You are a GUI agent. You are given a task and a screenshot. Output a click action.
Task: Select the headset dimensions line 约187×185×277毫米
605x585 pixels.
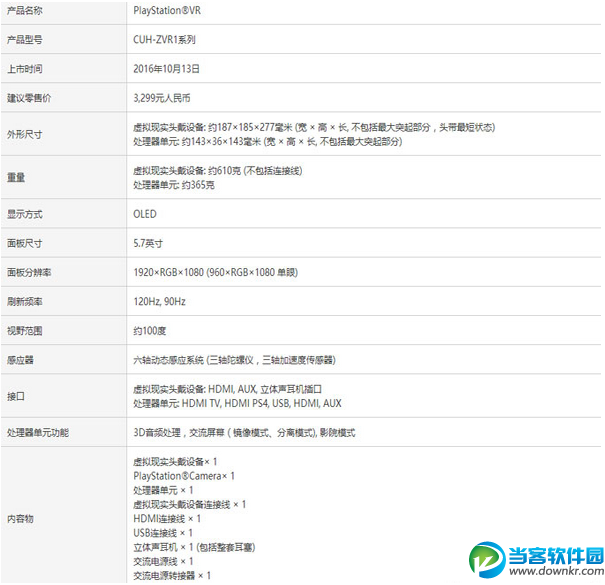click(x=314, y=127)
